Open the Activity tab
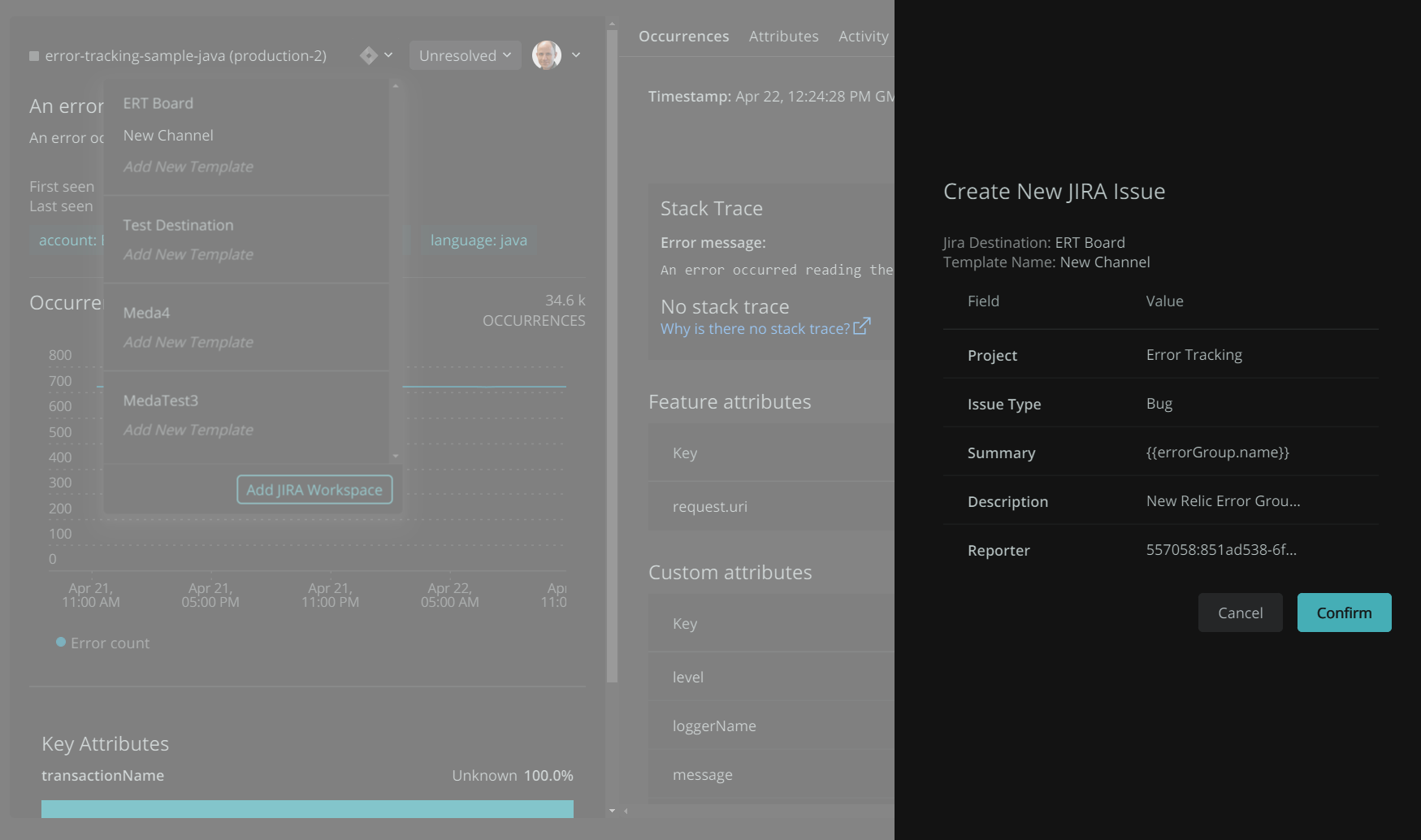This screenshot has height=840, width=1421. pos(863,36)
